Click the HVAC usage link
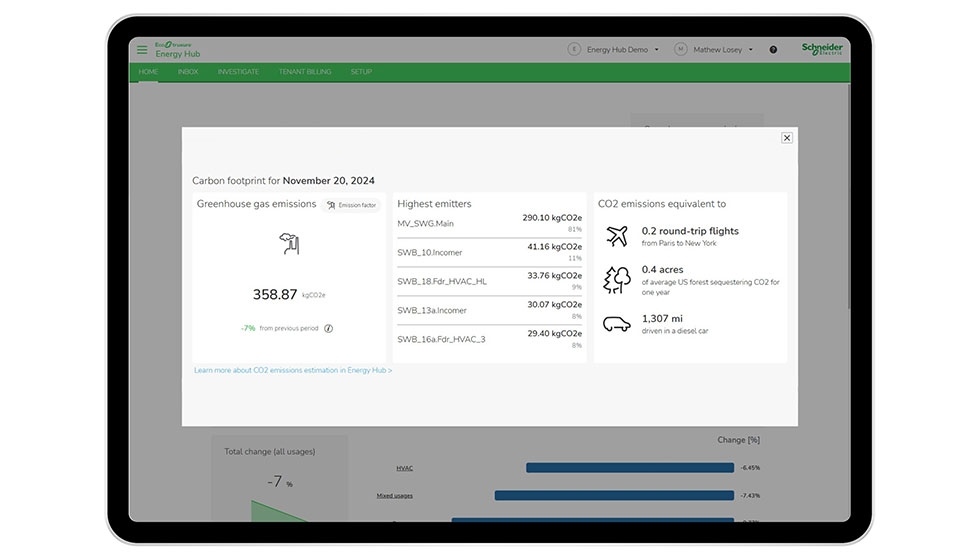The height and width of the screenshot is (560, 980). tap(404, 468)
